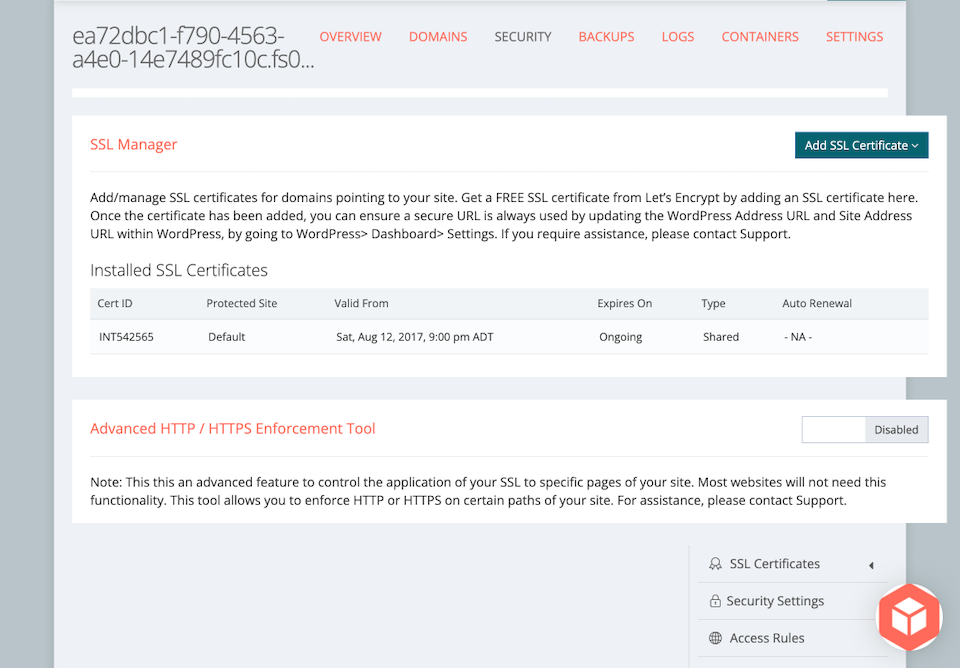
Task: Select the INT542565 certificate row
Action: [x=509, y=337]
